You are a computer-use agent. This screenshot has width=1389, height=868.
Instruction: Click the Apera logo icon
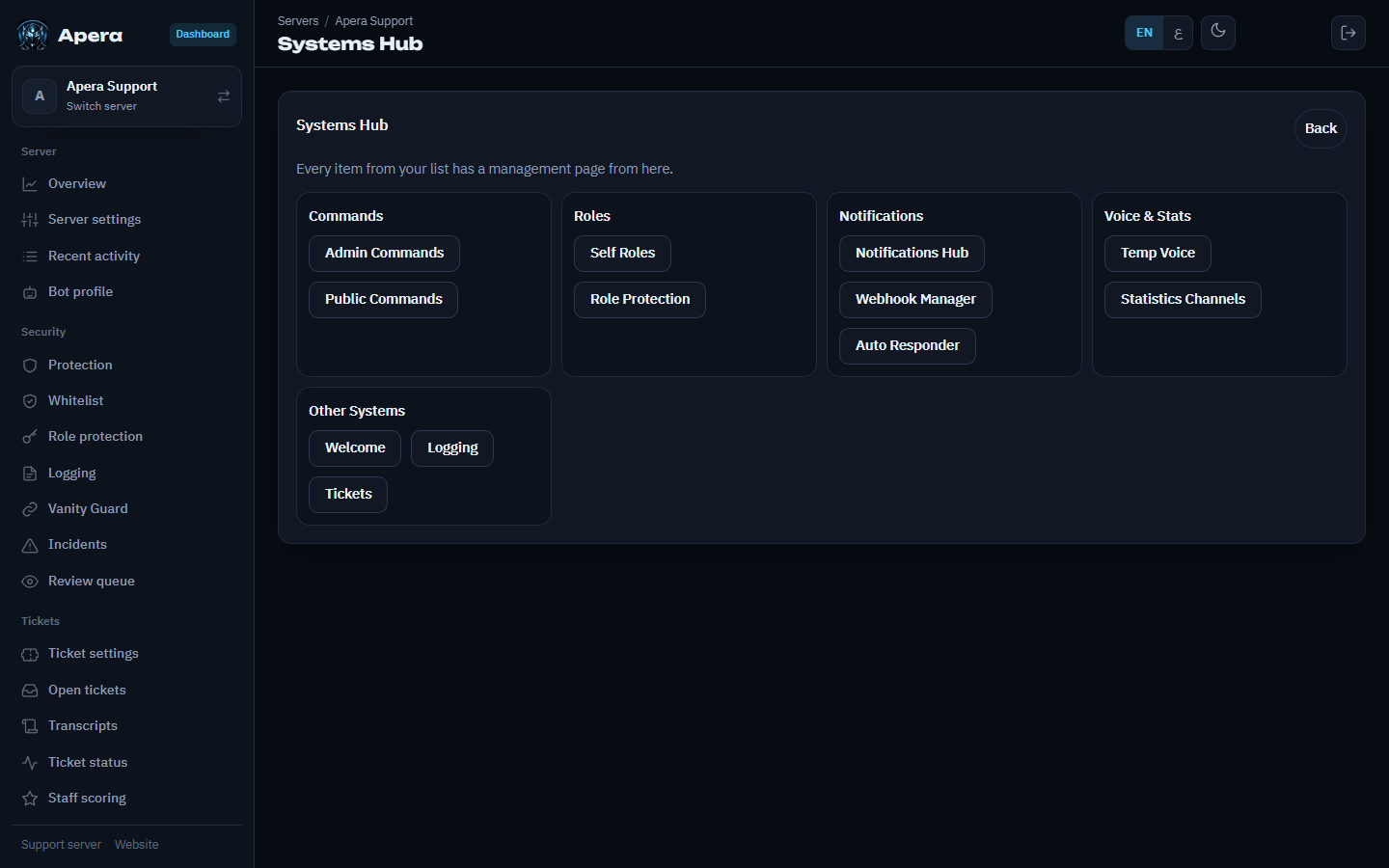coord(33,36)
